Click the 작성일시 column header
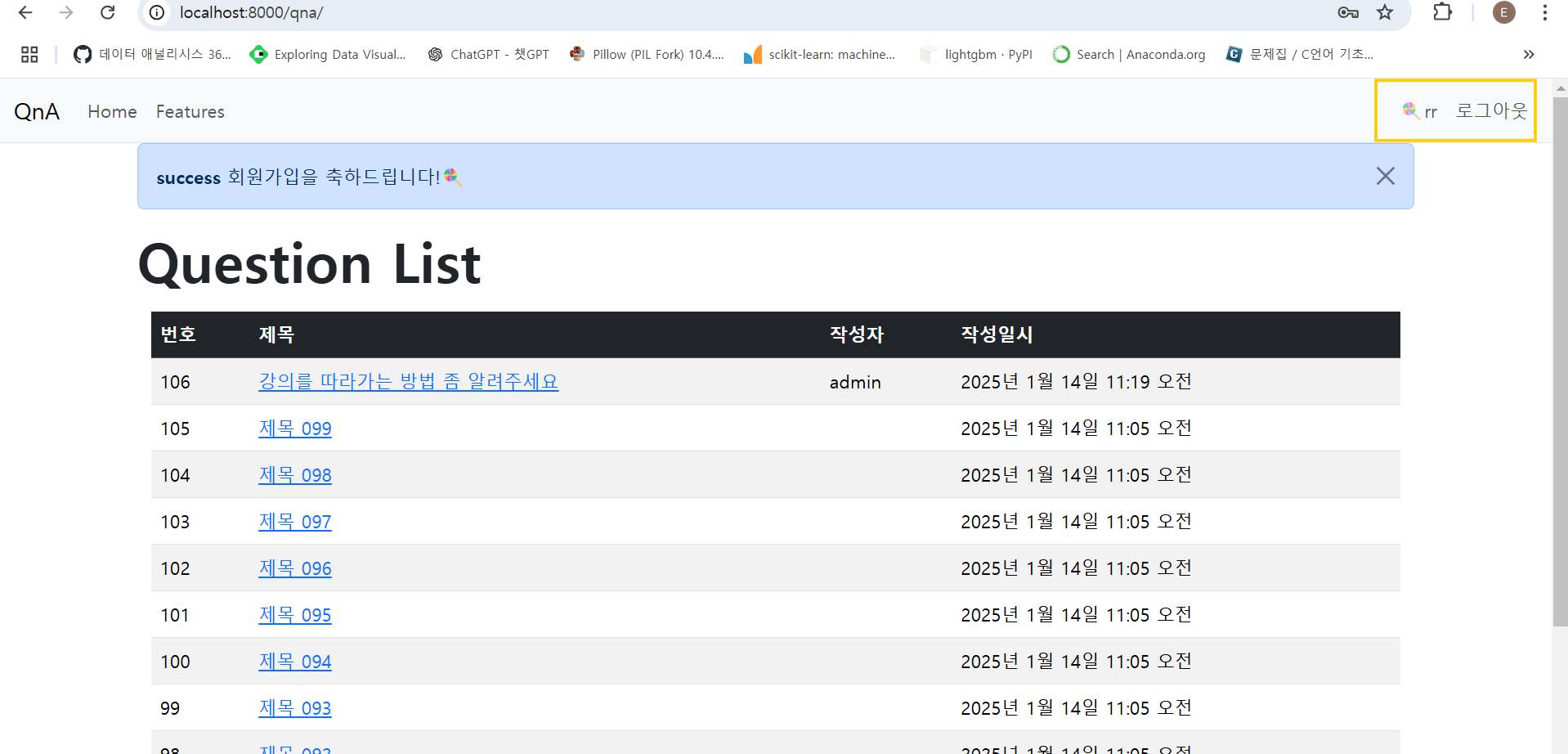1568x754 pixels. click(x=997, y=334)
